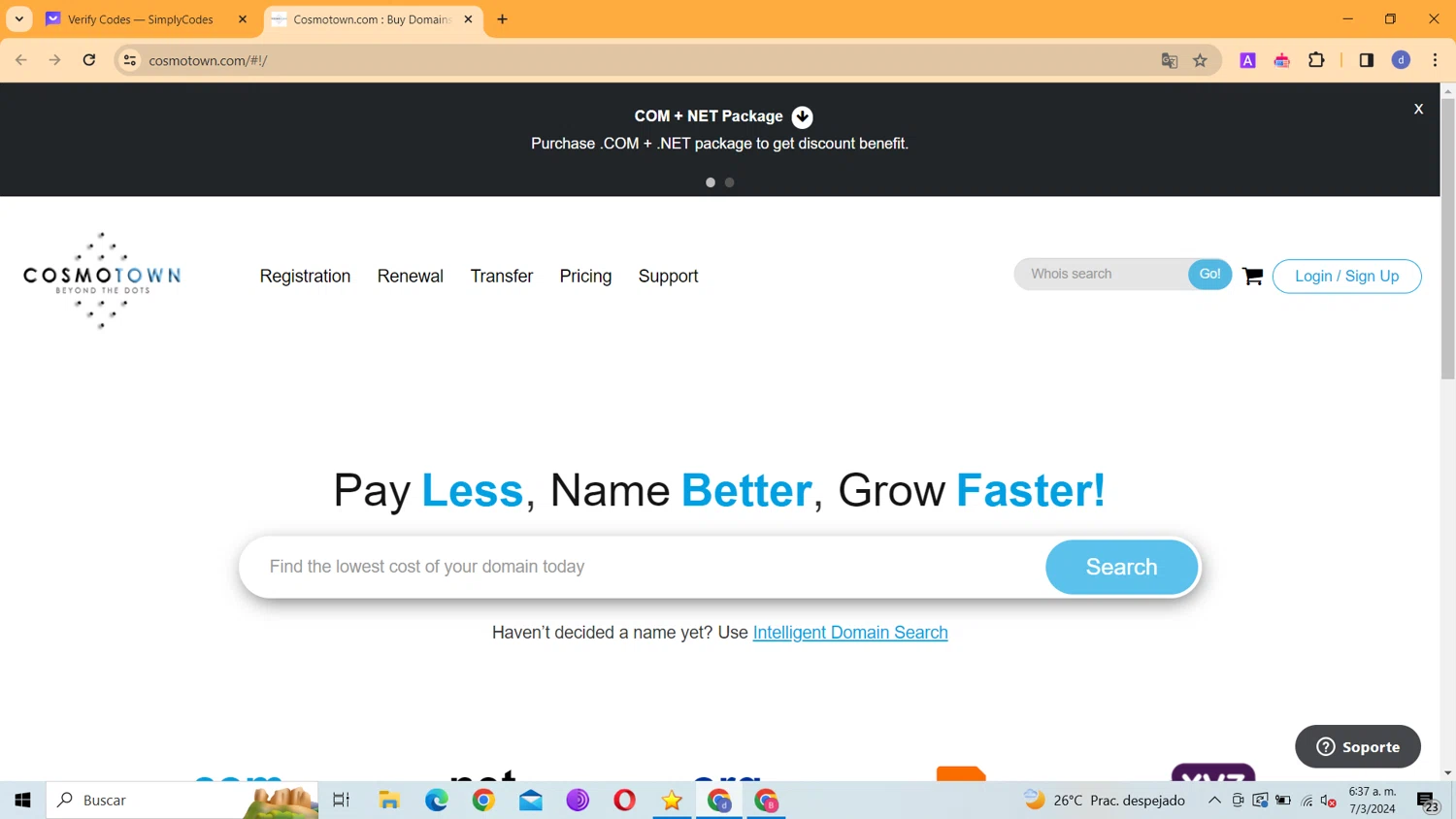
Task: Click the Whois search field
Action: click(x=1102, y=275)
